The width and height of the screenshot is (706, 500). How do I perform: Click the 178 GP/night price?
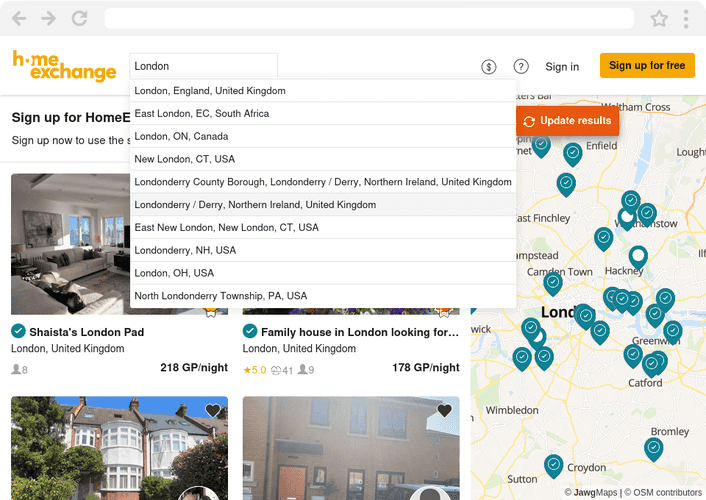tap(425, 368)
